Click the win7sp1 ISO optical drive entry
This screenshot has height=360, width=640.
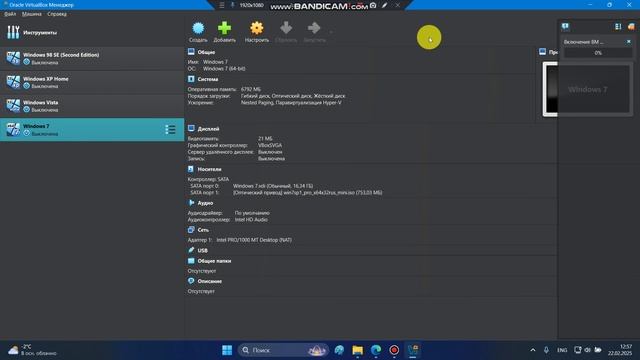click(x=307, y=192)
